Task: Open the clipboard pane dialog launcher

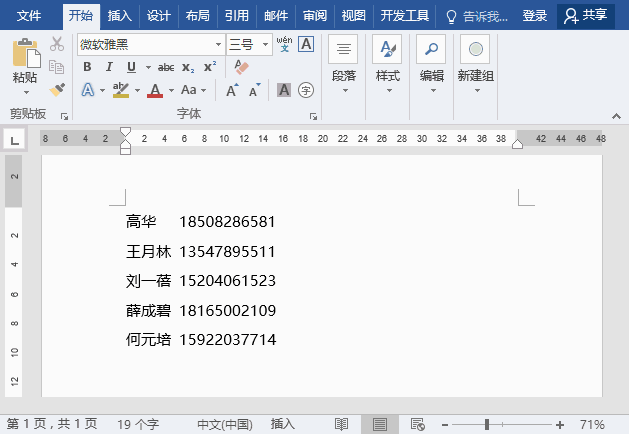Action: [x=64, y=116]
